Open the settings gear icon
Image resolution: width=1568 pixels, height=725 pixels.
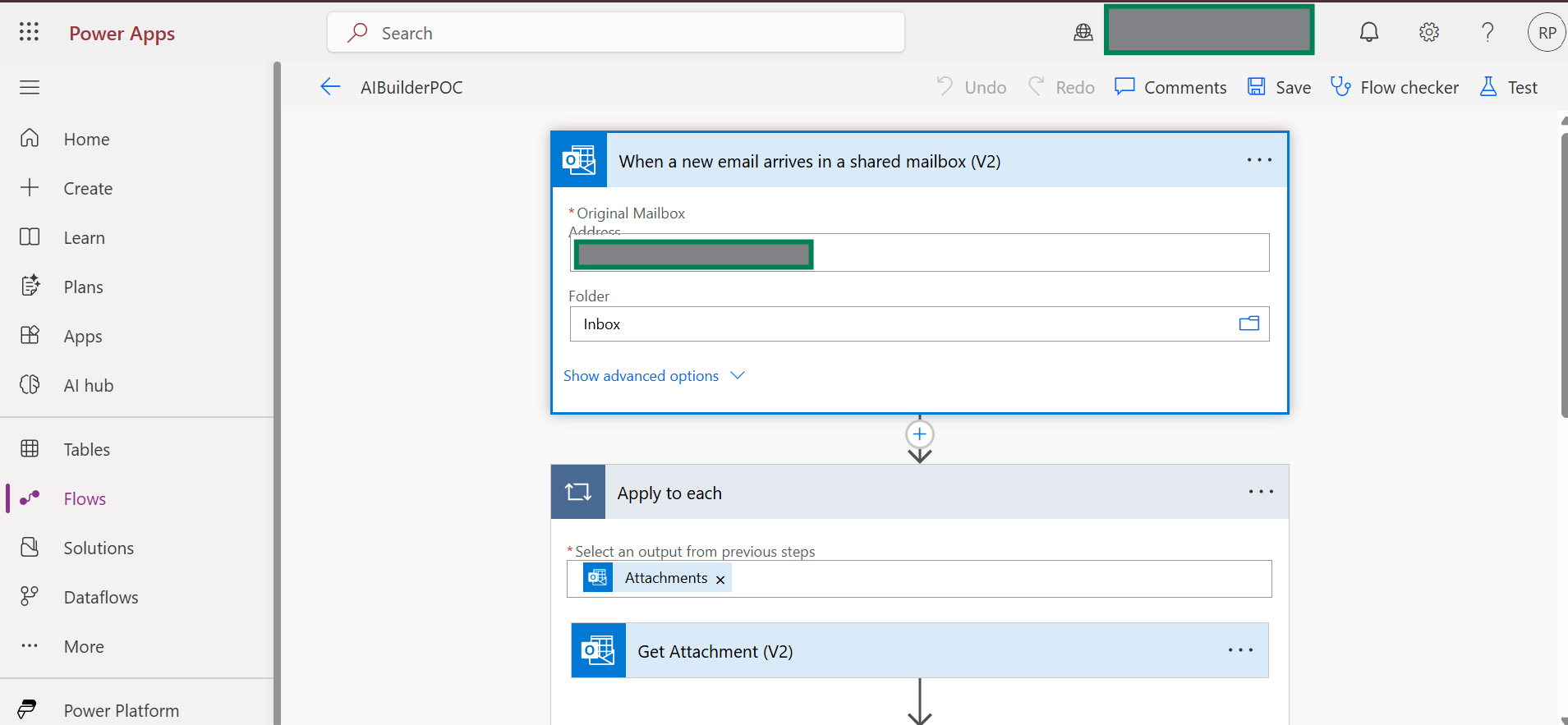tap(1428, 32)
